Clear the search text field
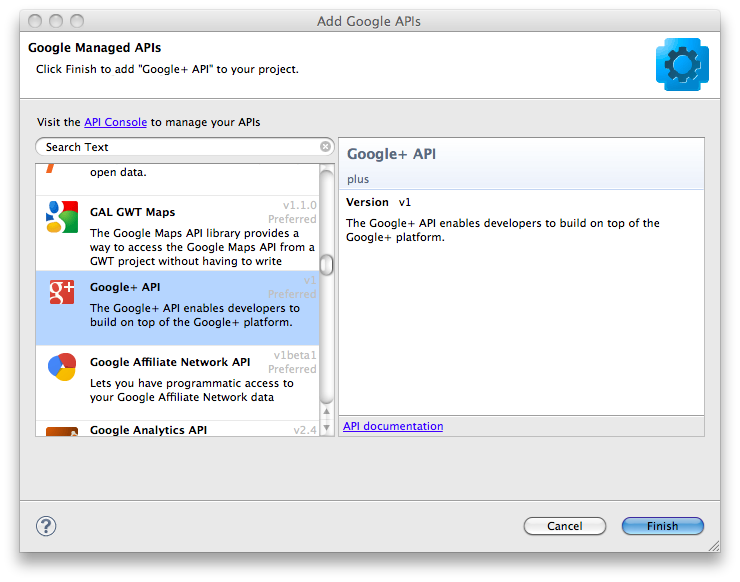The width and height of the screenshot is (740, 582). click(325, 147)
